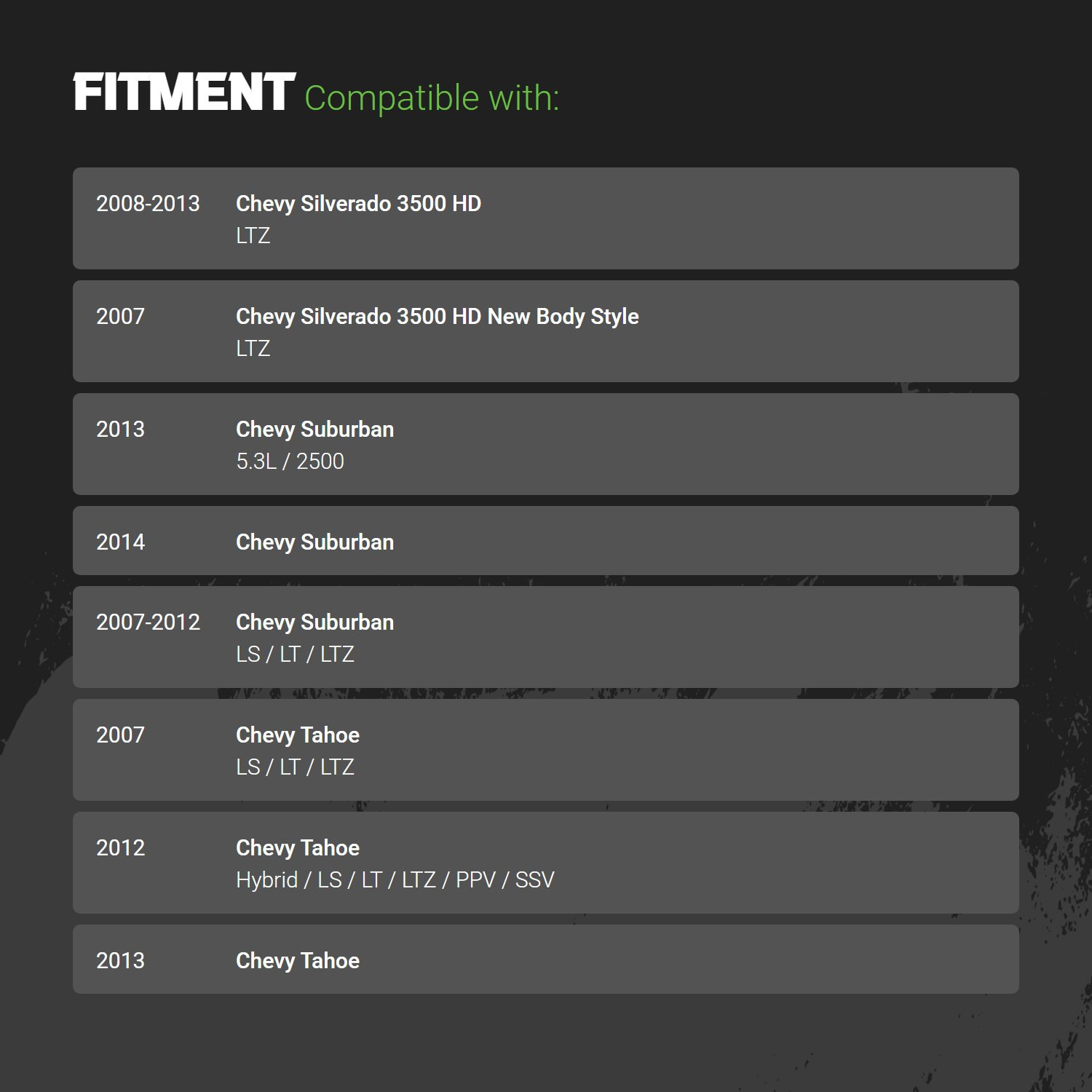Click LTZ under 2008-2013 Silverado 3500 HD
The image size is (1092, 1092).
point(253,235)
